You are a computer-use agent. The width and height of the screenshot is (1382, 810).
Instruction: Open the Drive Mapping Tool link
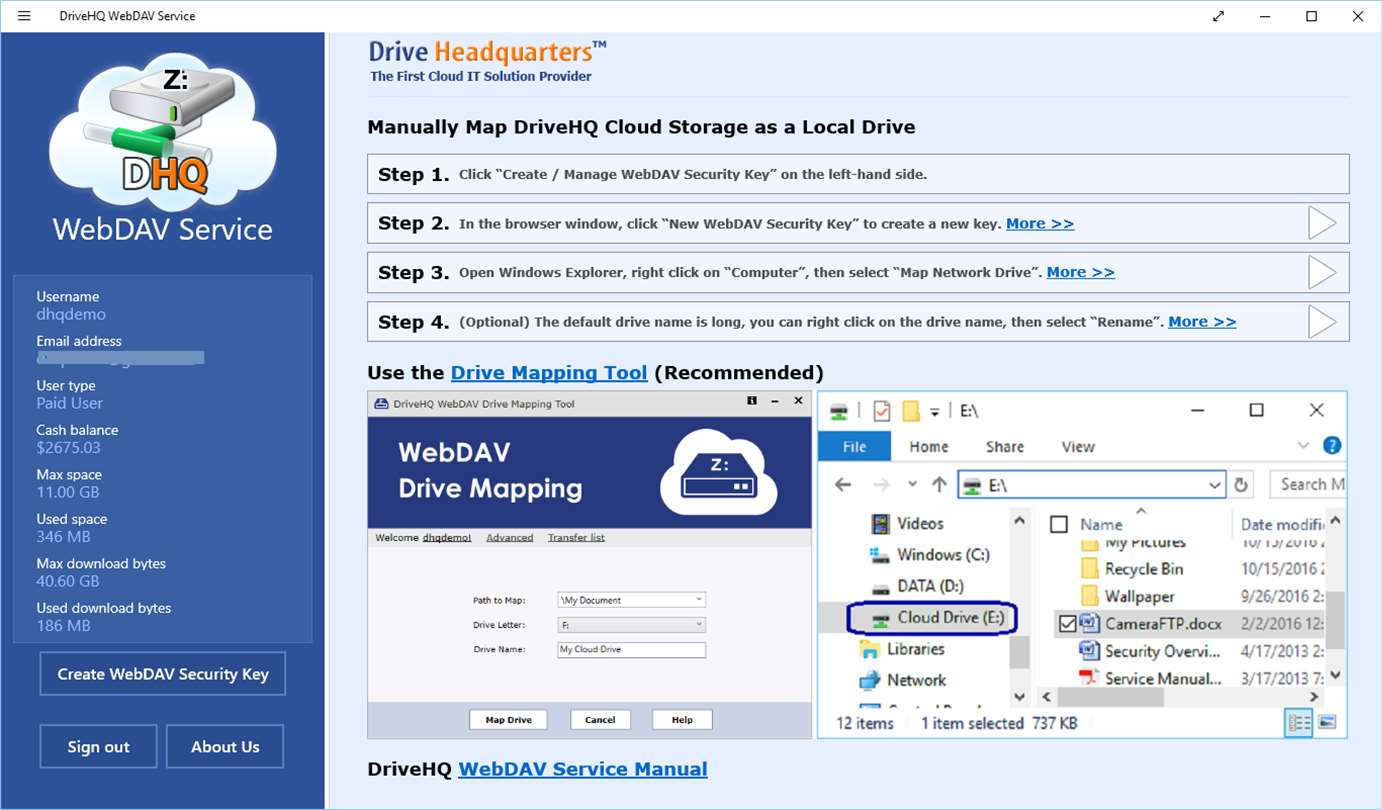(x=549, y=373)
